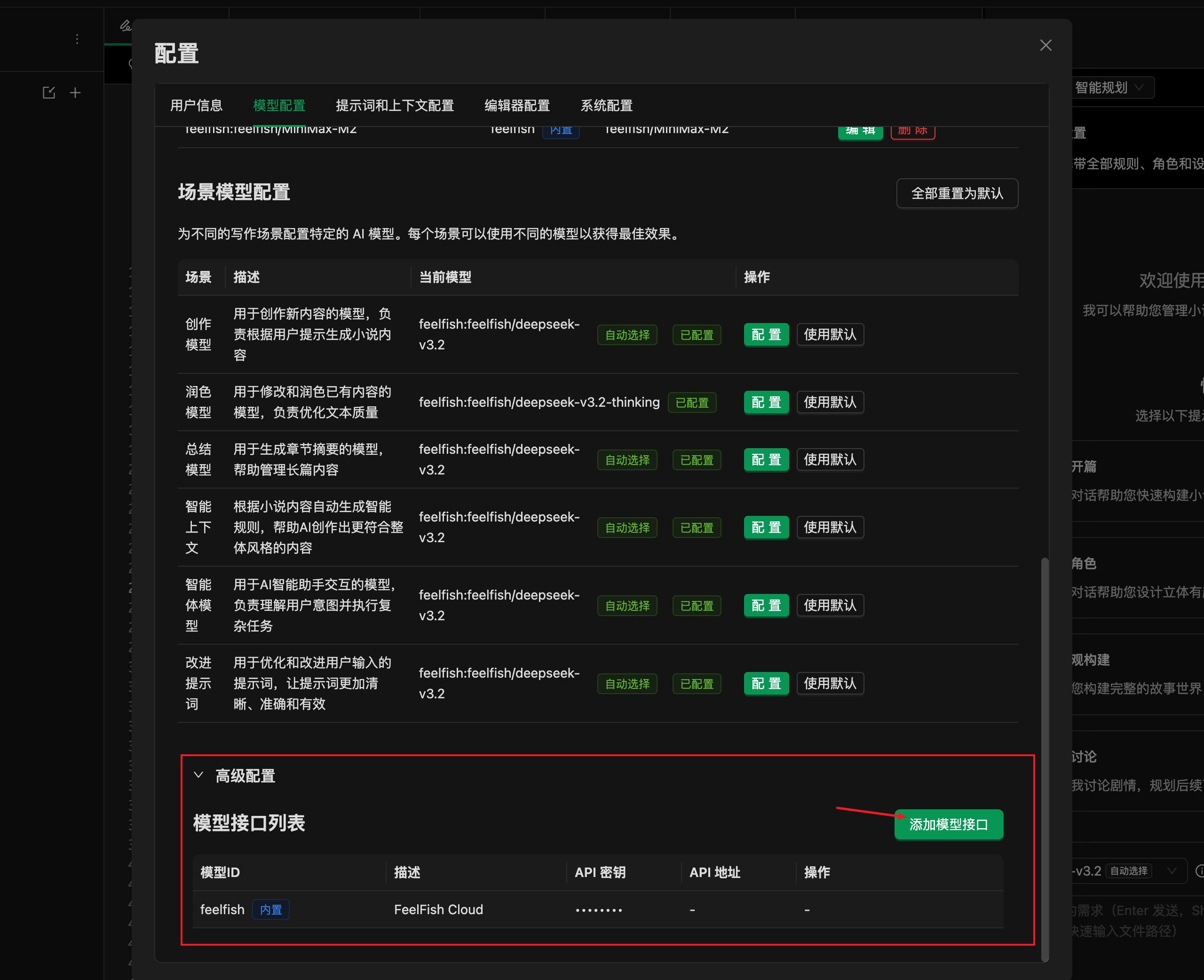Click 全部重置为默认 to reset all scenes
The image size is (1204, 980).
pyautogui.click(x=957, y=193)
